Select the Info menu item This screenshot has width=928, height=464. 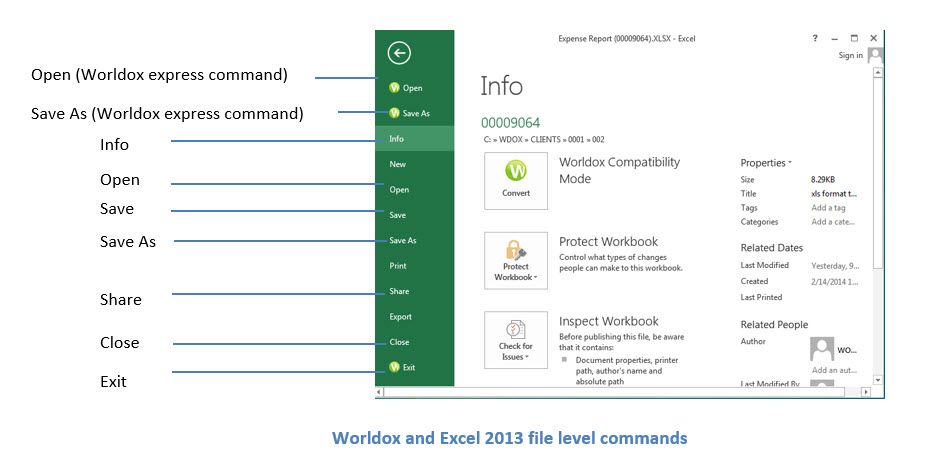(415, 138)
